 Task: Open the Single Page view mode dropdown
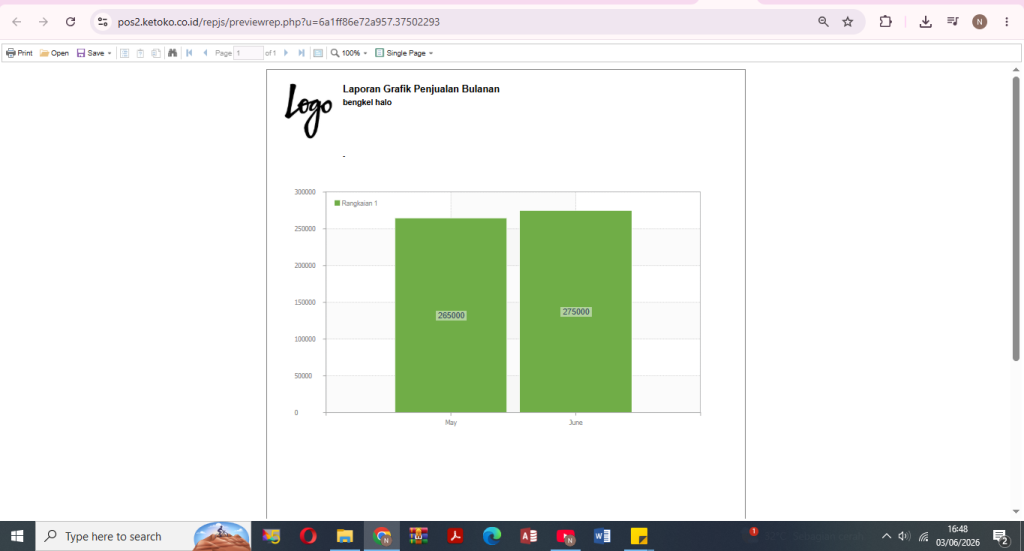pyautogui.click(x=404, y=53)
